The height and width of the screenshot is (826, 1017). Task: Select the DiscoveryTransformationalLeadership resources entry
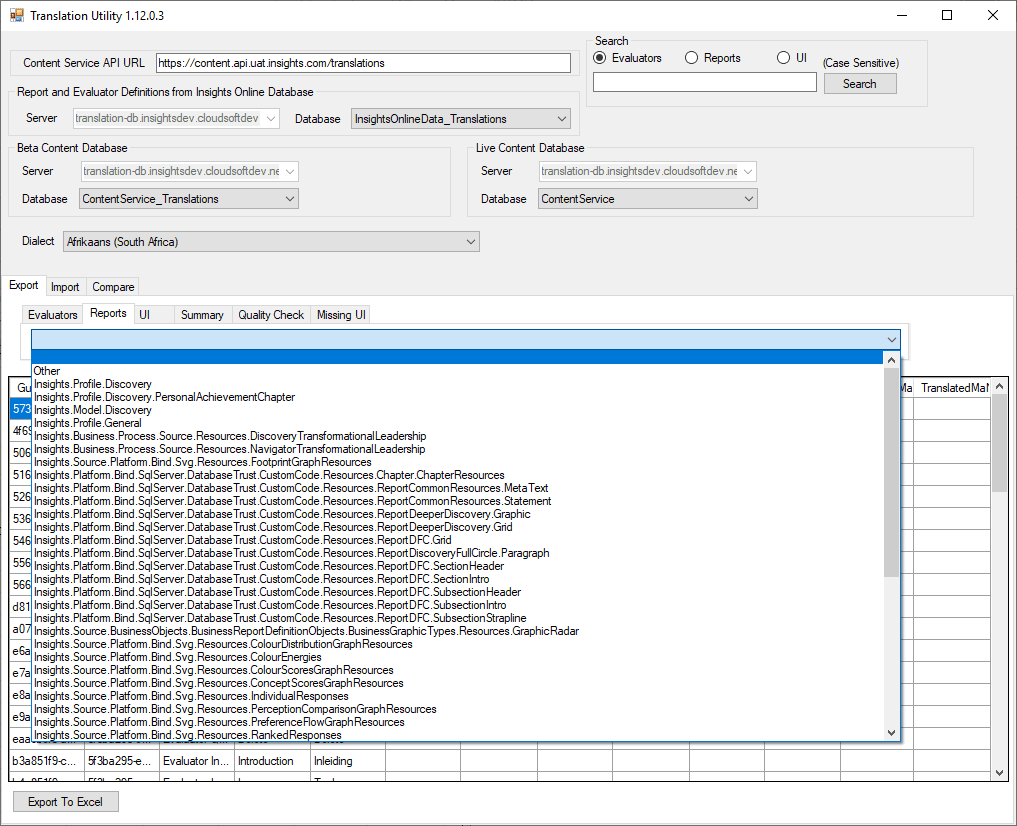pyautogui.click(x=457, y=436)
